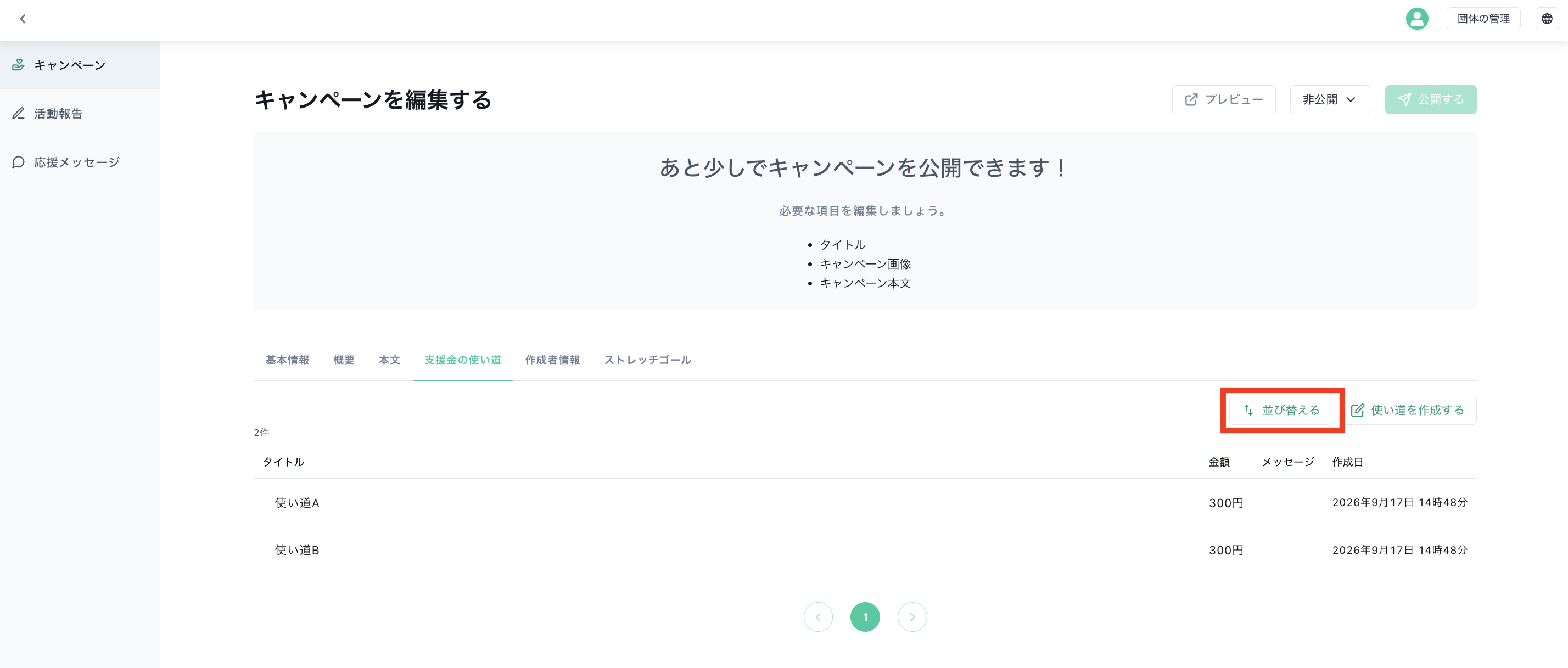Click the creation date of 使い道A
This screenshot has height=668, width=1568.
1399,503
